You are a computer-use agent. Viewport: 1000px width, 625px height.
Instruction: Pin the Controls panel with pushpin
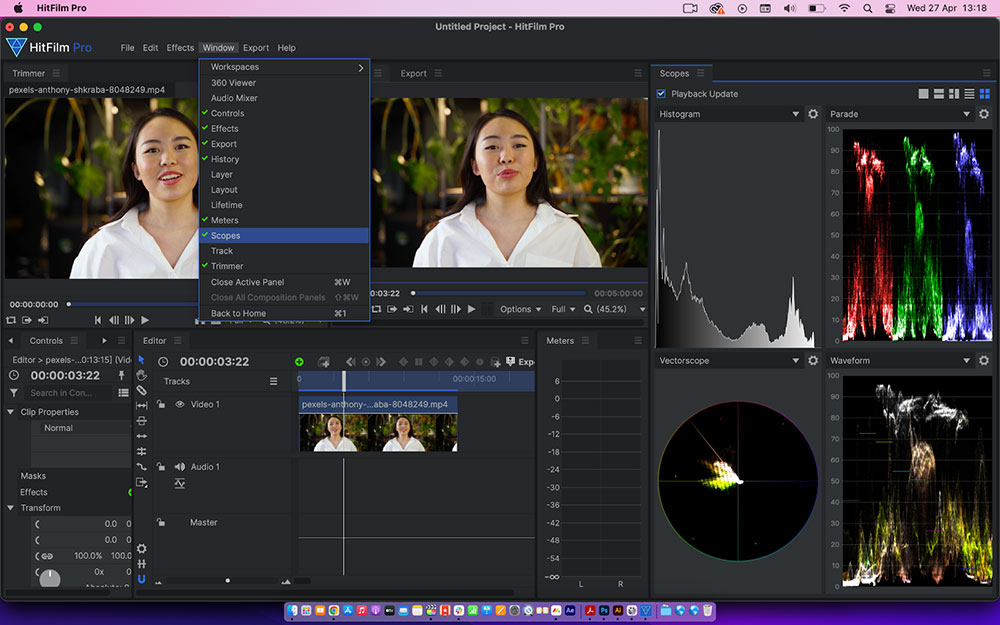point(121,376)
